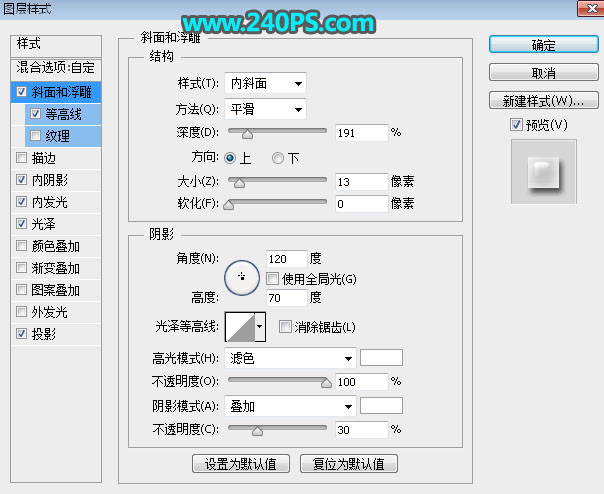Click the highlight opacity field 100
604x494 pixels.
[x=361, y=381]
